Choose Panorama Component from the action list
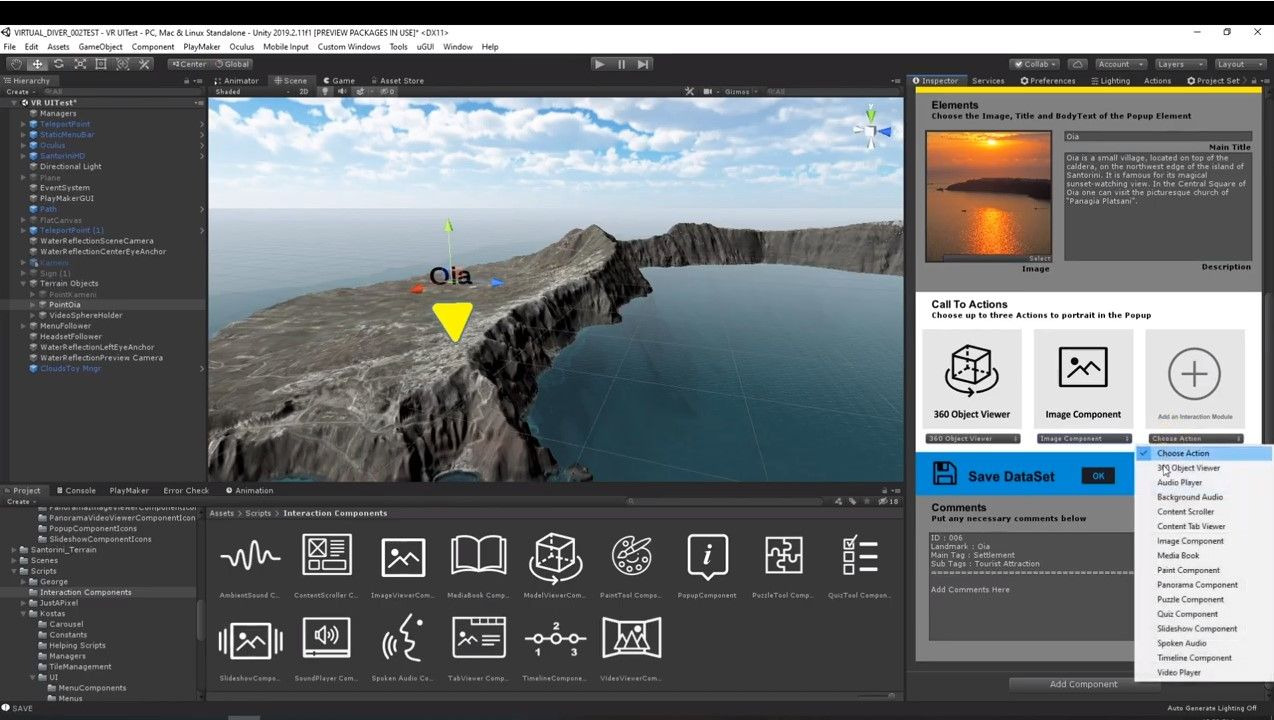 1198,585
